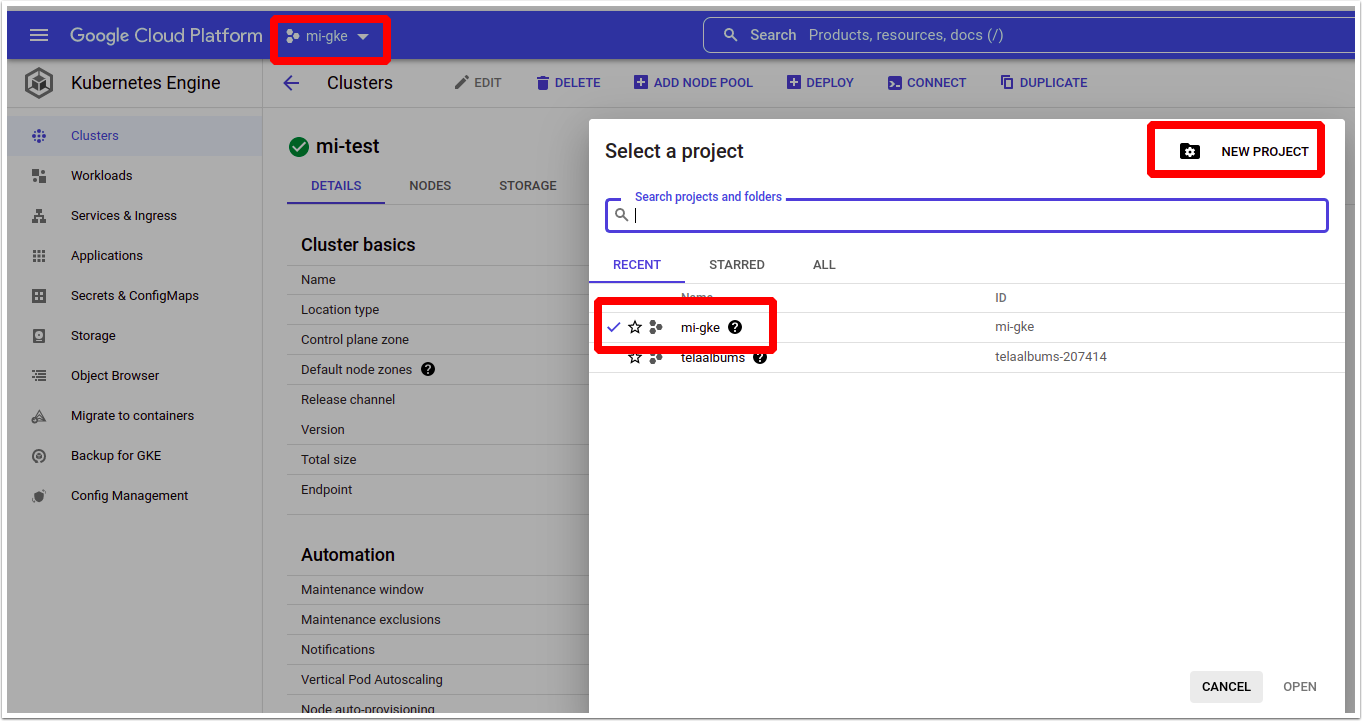
Task: Star the telaalbums project
Action: [x=635, y=357]
